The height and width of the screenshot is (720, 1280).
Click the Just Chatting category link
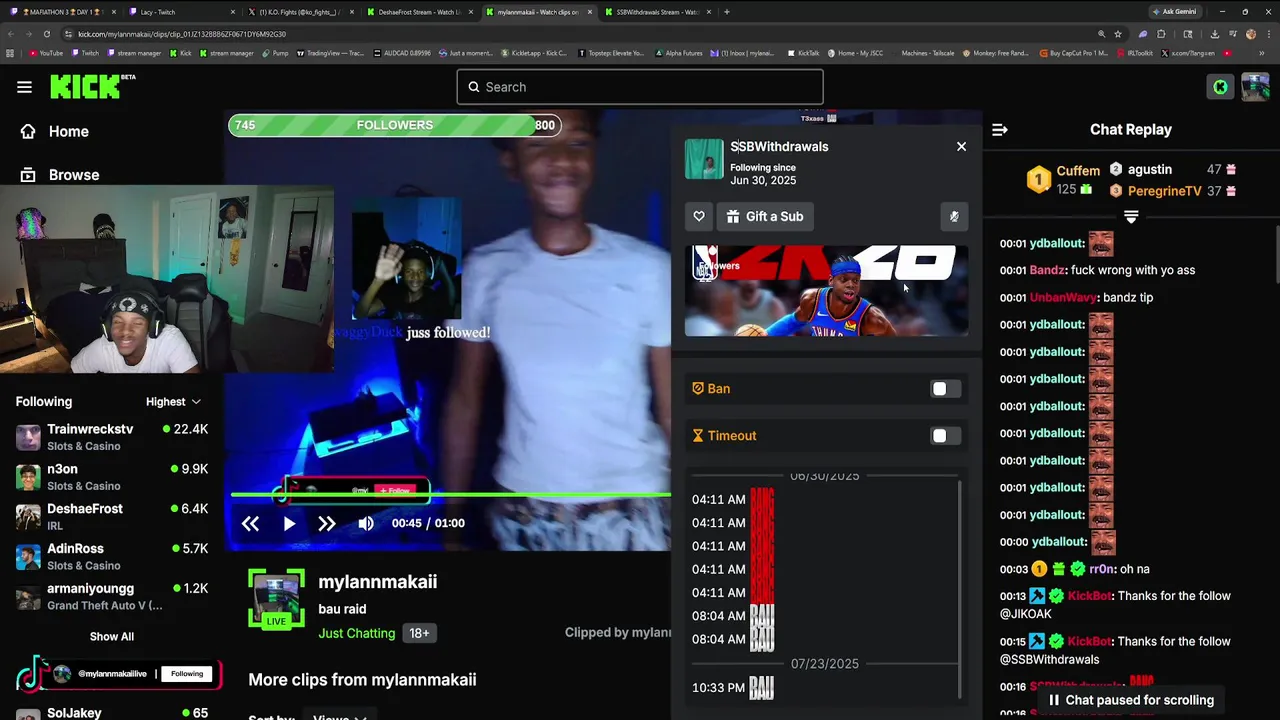[x=357, y=633]
